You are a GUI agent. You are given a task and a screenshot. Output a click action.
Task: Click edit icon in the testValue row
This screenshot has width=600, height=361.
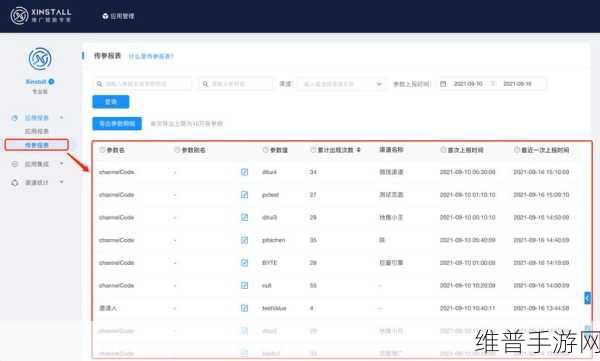point(245,308)
